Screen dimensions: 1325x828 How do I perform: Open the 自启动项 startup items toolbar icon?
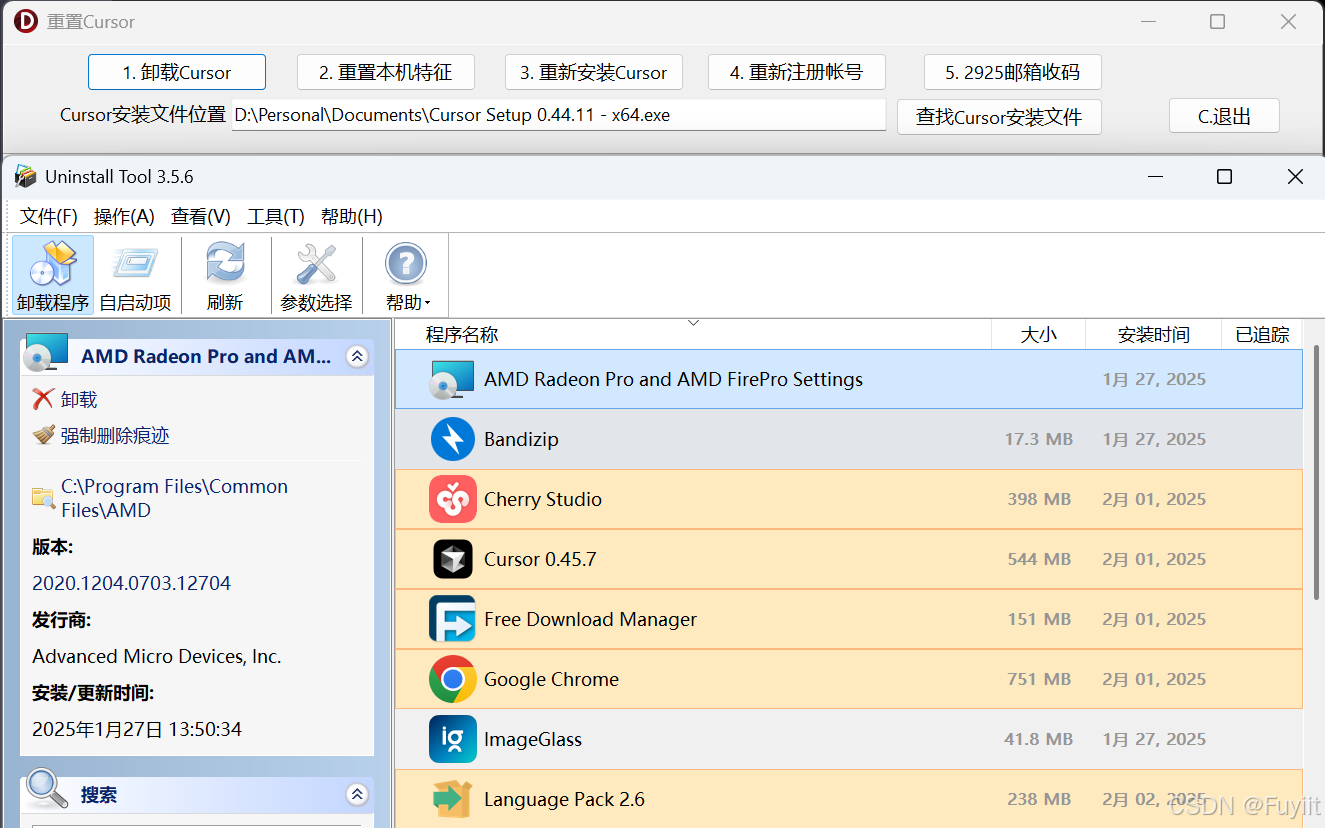click(135, 275)
